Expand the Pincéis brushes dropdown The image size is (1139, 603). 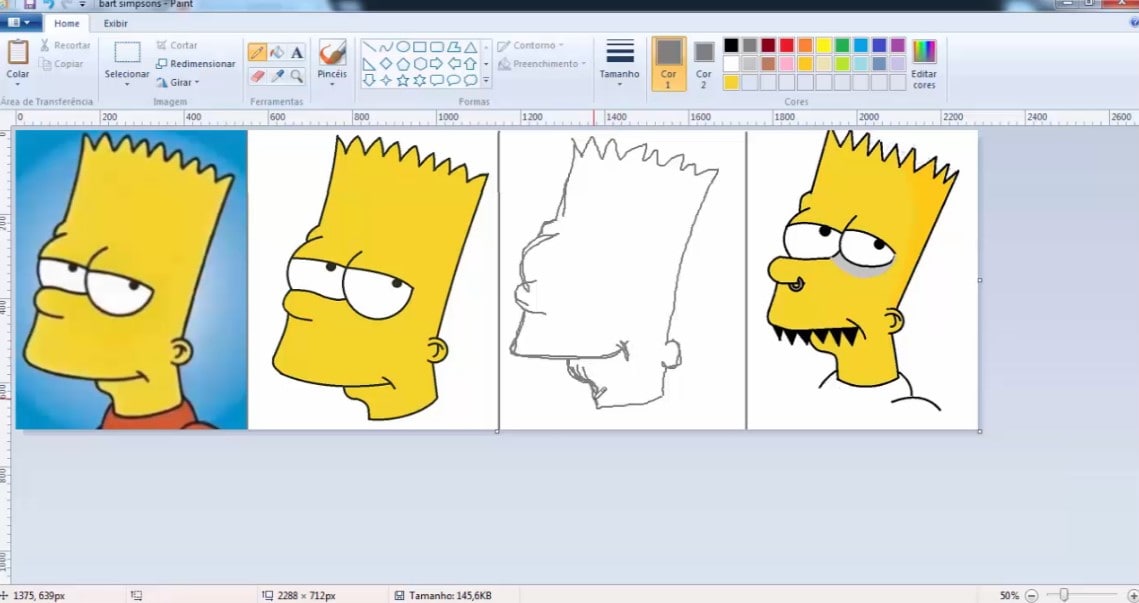click(332, 84)
